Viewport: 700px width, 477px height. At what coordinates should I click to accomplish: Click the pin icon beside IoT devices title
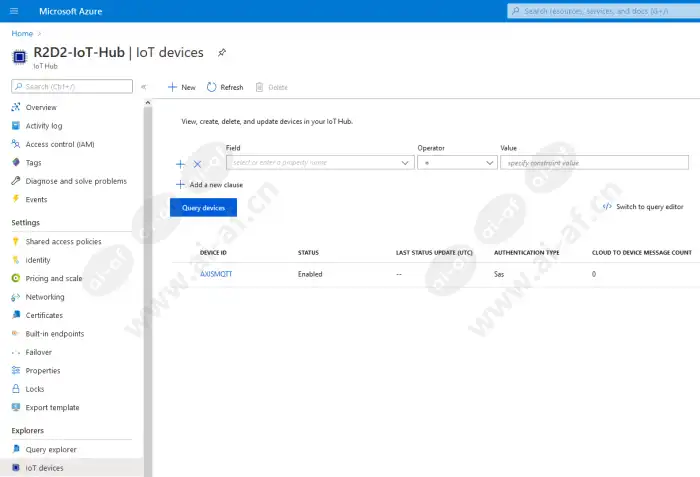click(221, 53)
